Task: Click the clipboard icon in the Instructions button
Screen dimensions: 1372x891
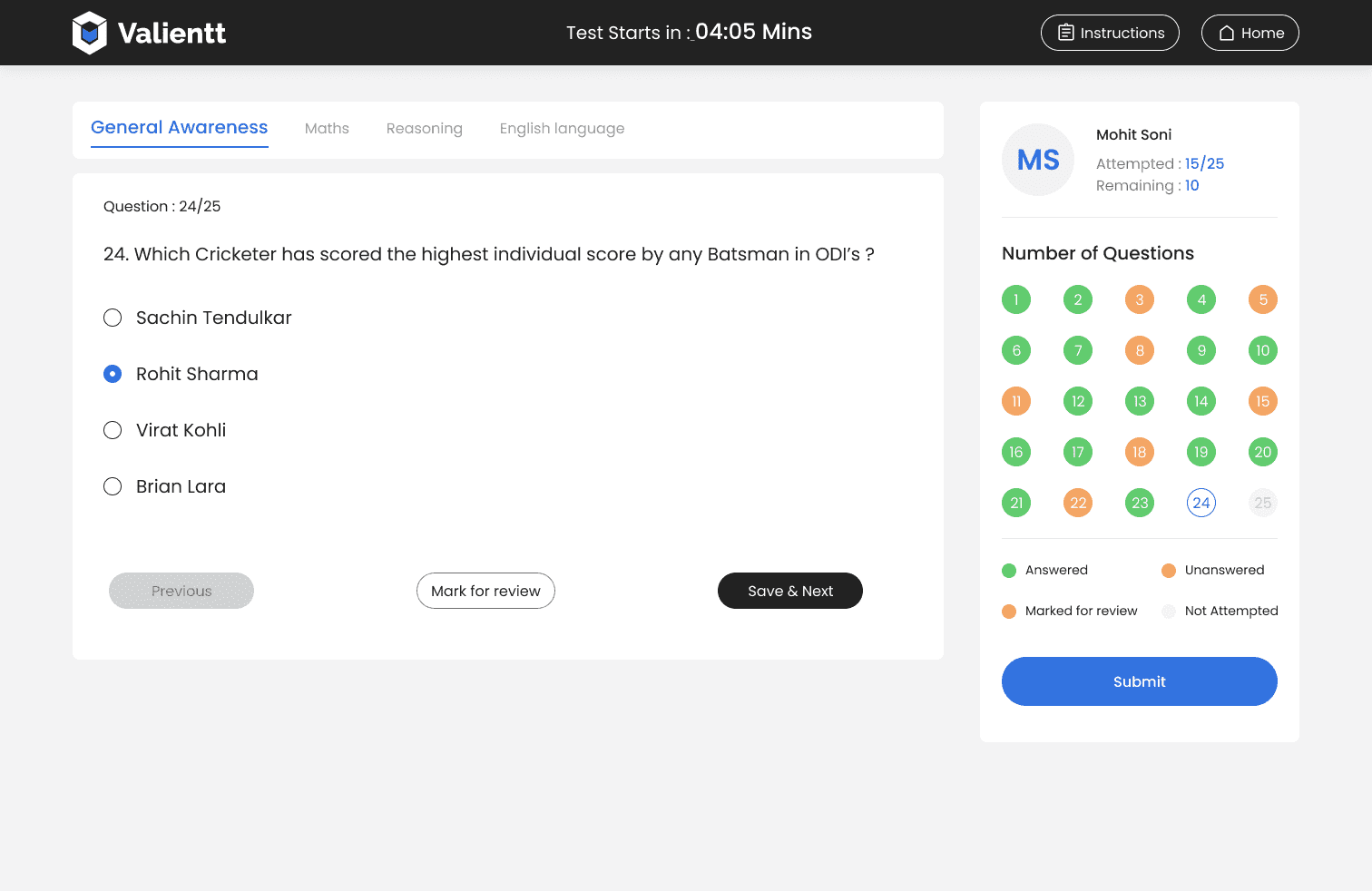Action: 1066,33
